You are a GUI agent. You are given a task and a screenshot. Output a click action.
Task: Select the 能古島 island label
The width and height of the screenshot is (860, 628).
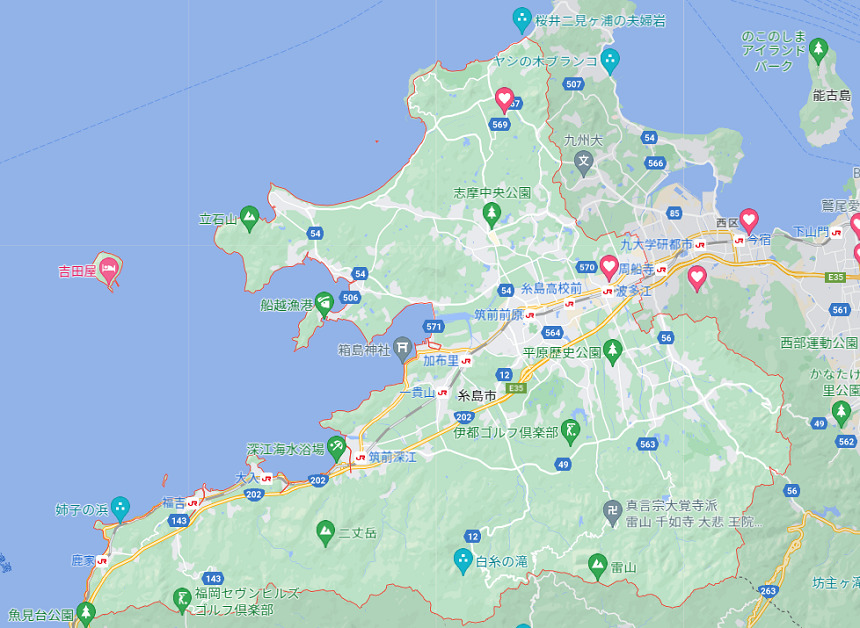[831, 96]
